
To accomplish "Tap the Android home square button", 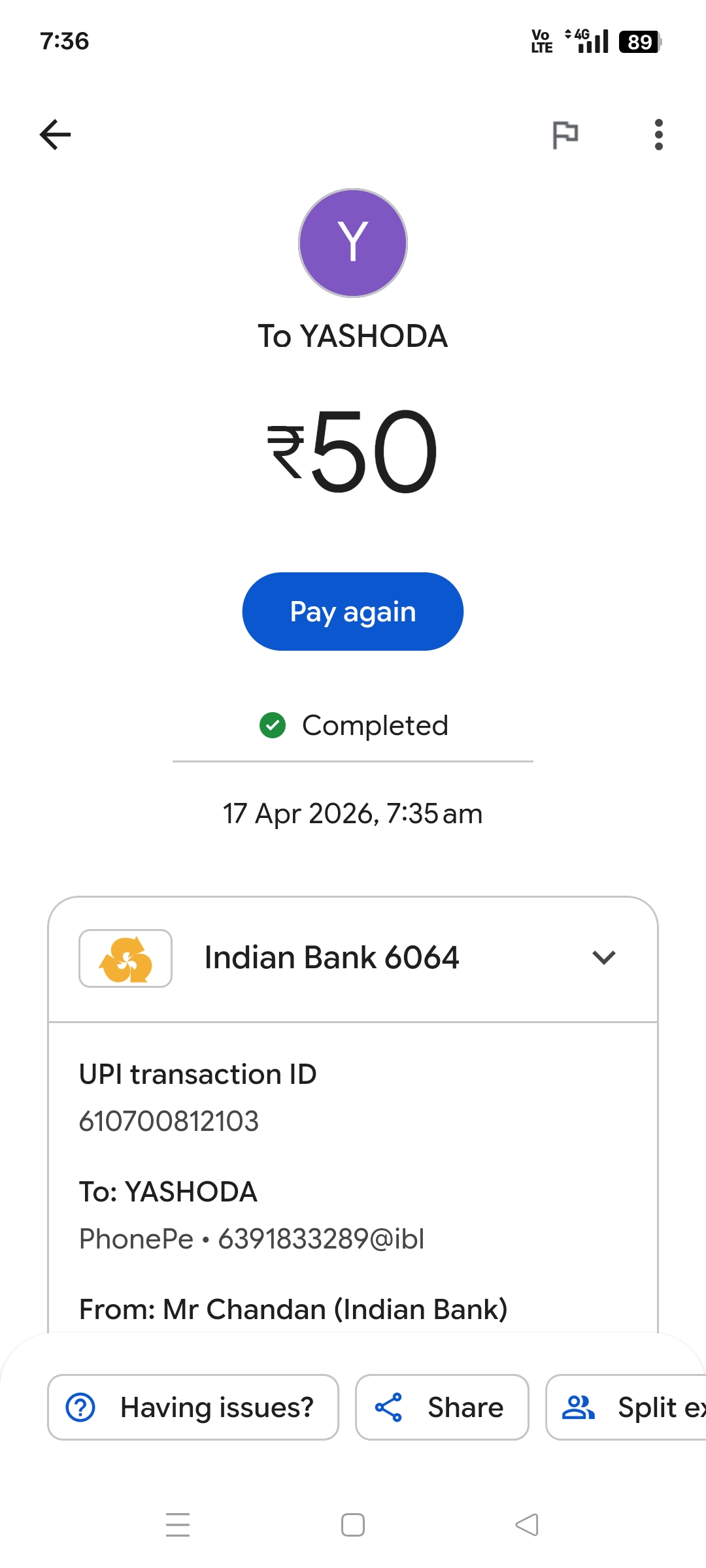I will [x=353, y=1525].
